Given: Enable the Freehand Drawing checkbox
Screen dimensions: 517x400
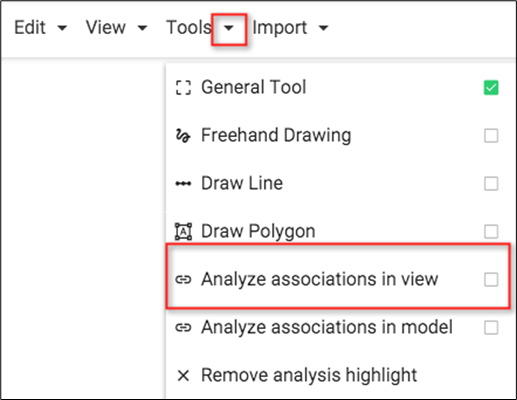Looking at the screenshot, I should (491, 136).
